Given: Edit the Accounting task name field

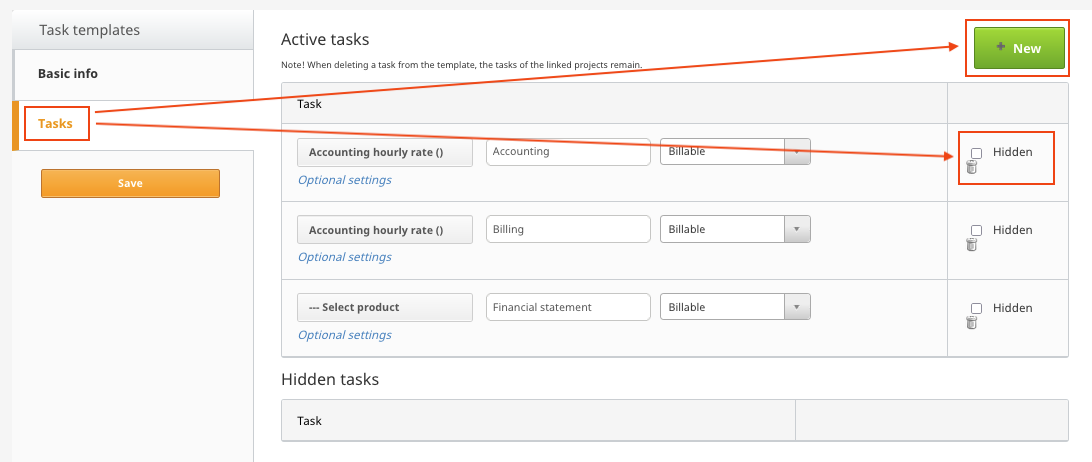Looking at the screenshot, I should coord(568,152).
